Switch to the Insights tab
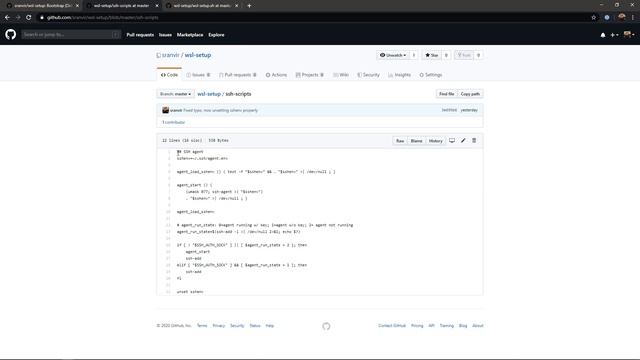Image resolution: width=640 pixels, height=360 pixels. 400,75
